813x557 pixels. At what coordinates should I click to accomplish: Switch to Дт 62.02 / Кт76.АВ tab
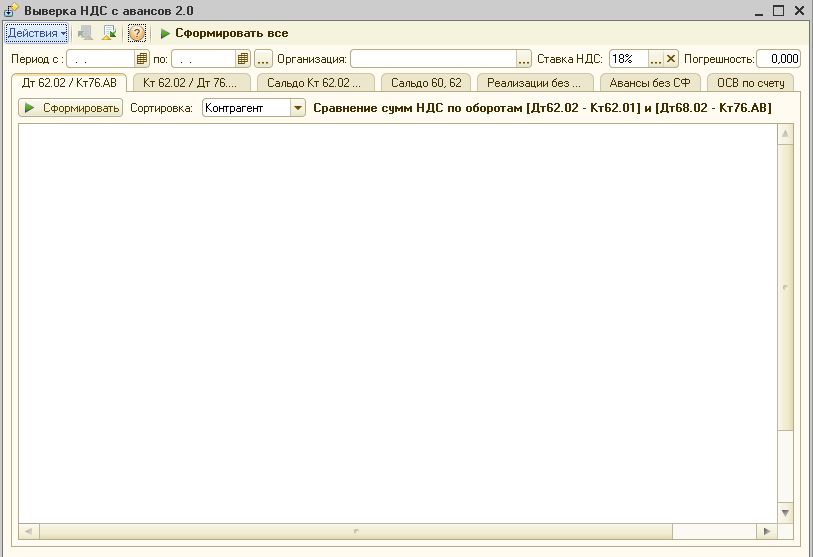tap(69, 83)
